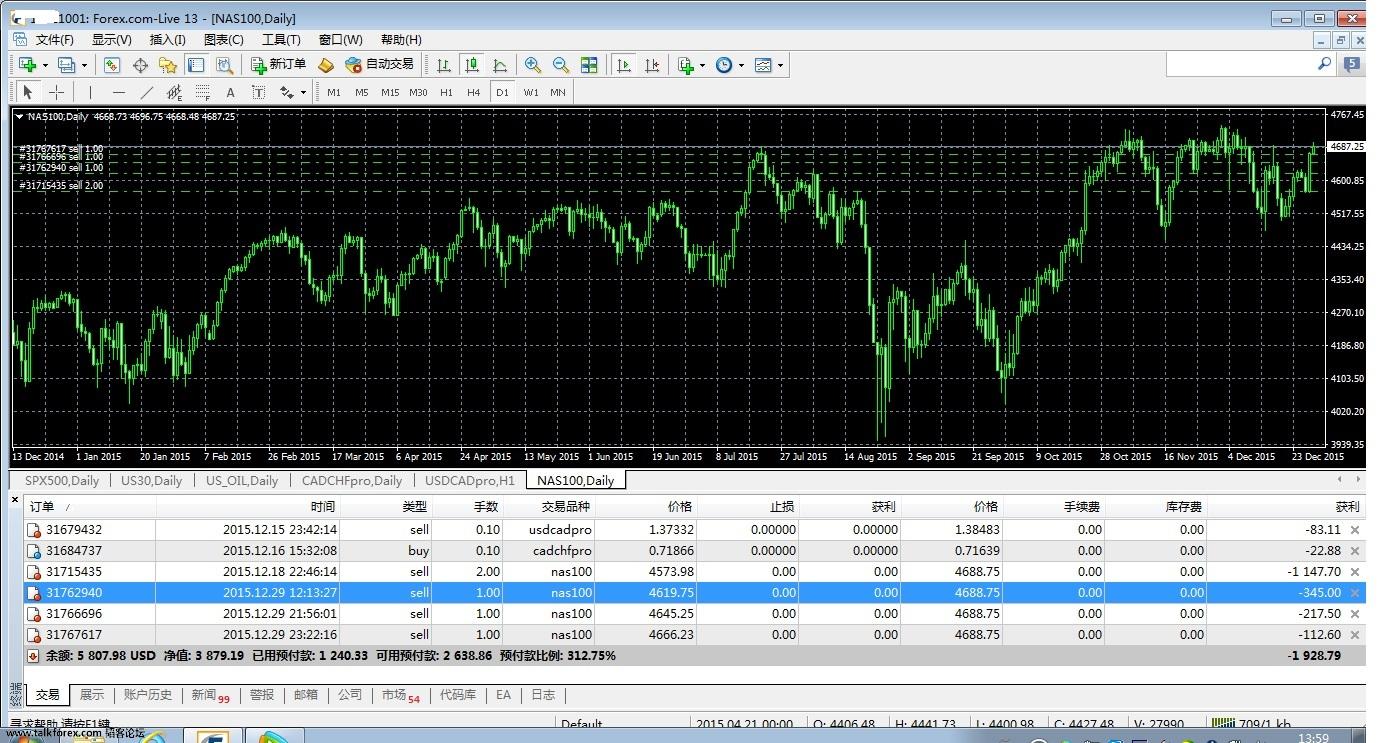
Task: Expand the periods dropdown arrow
Action: [741, 66]
